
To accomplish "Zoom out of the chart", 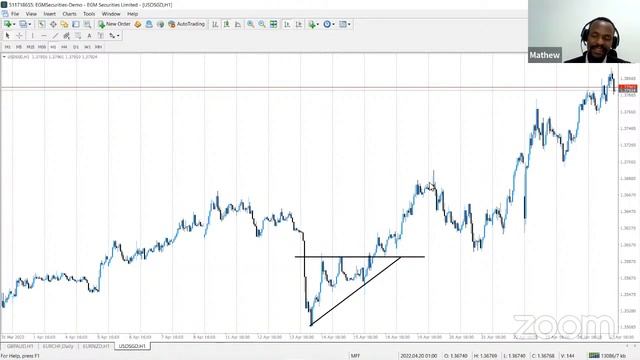I will 262,24.
